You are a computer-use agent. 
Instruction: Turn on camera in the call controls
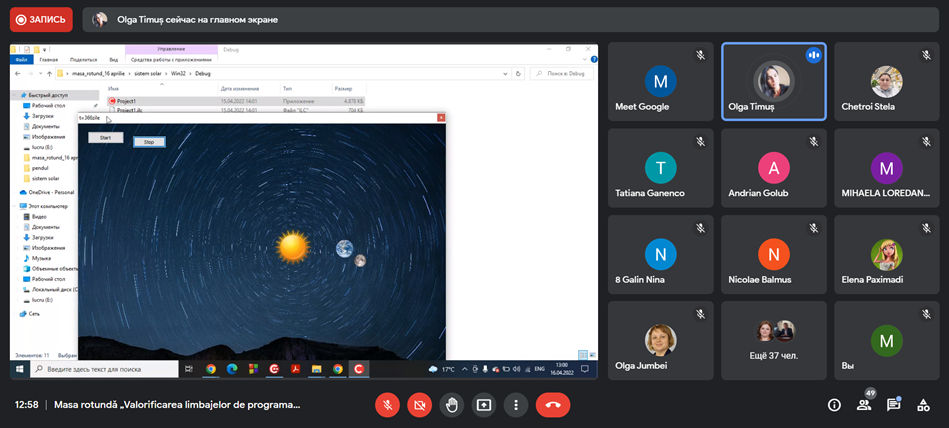click(x=420, y=405)
